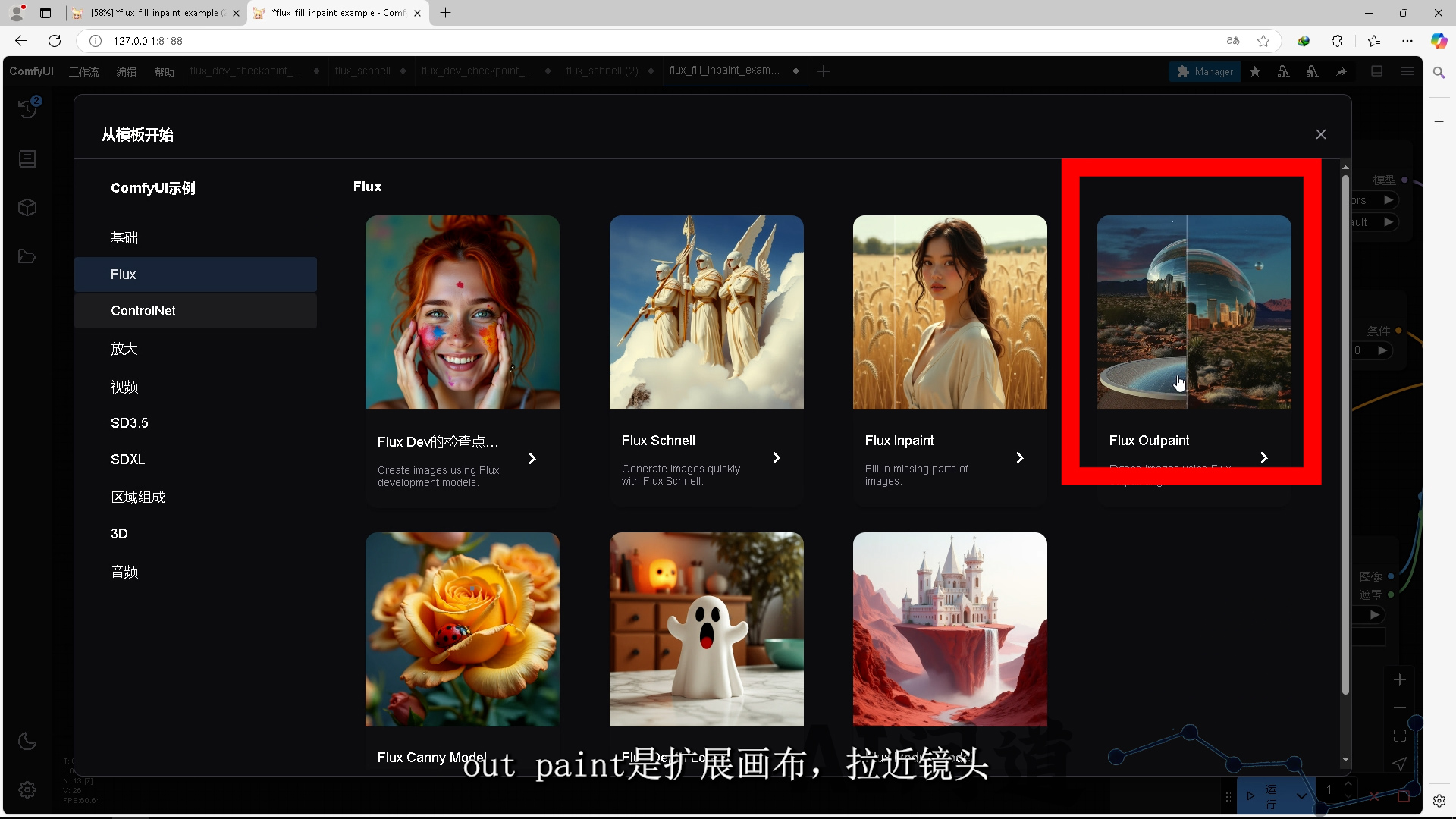
Task: Toggle dark theme moon icon
Action: click(27, 741)
